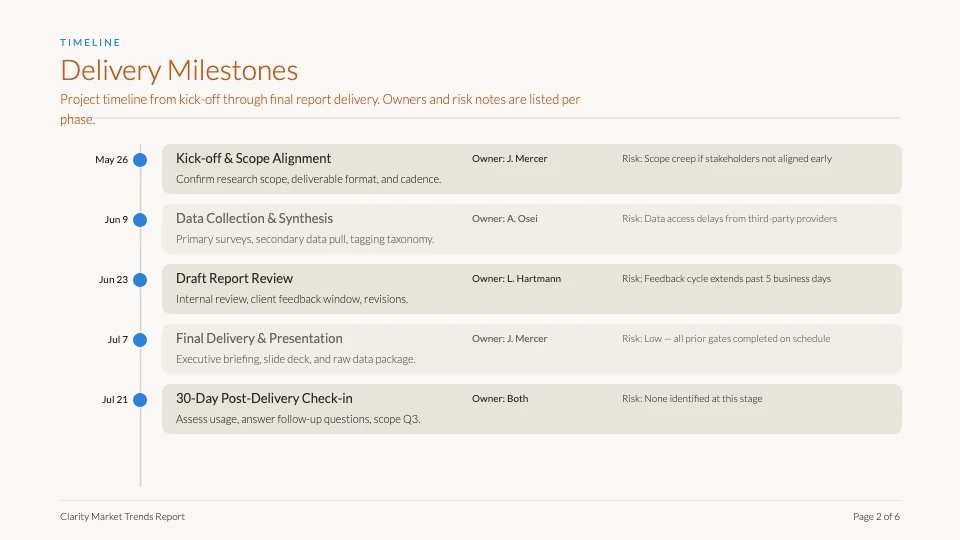This screenshot has width=960, height=540.
Task: Click the Owner: Both text
Action: (x=500, y=399)
